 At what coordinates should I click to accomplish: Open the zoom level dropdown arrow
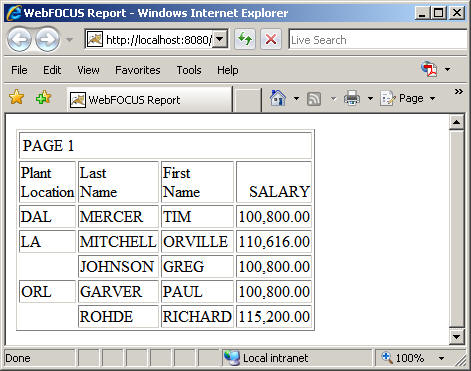(441, 358)
